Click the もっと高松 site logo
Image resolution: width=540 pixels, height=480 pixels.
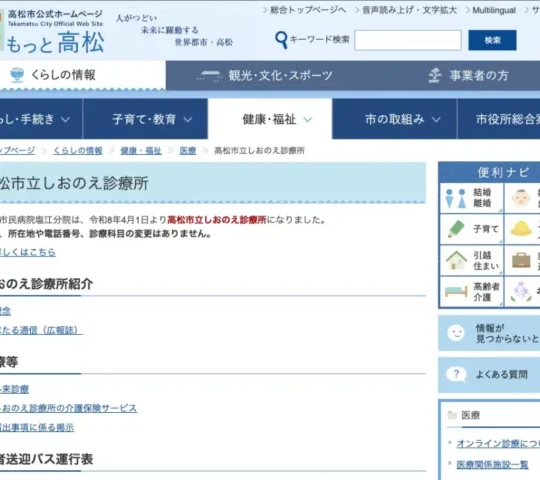tap(55, 43)
